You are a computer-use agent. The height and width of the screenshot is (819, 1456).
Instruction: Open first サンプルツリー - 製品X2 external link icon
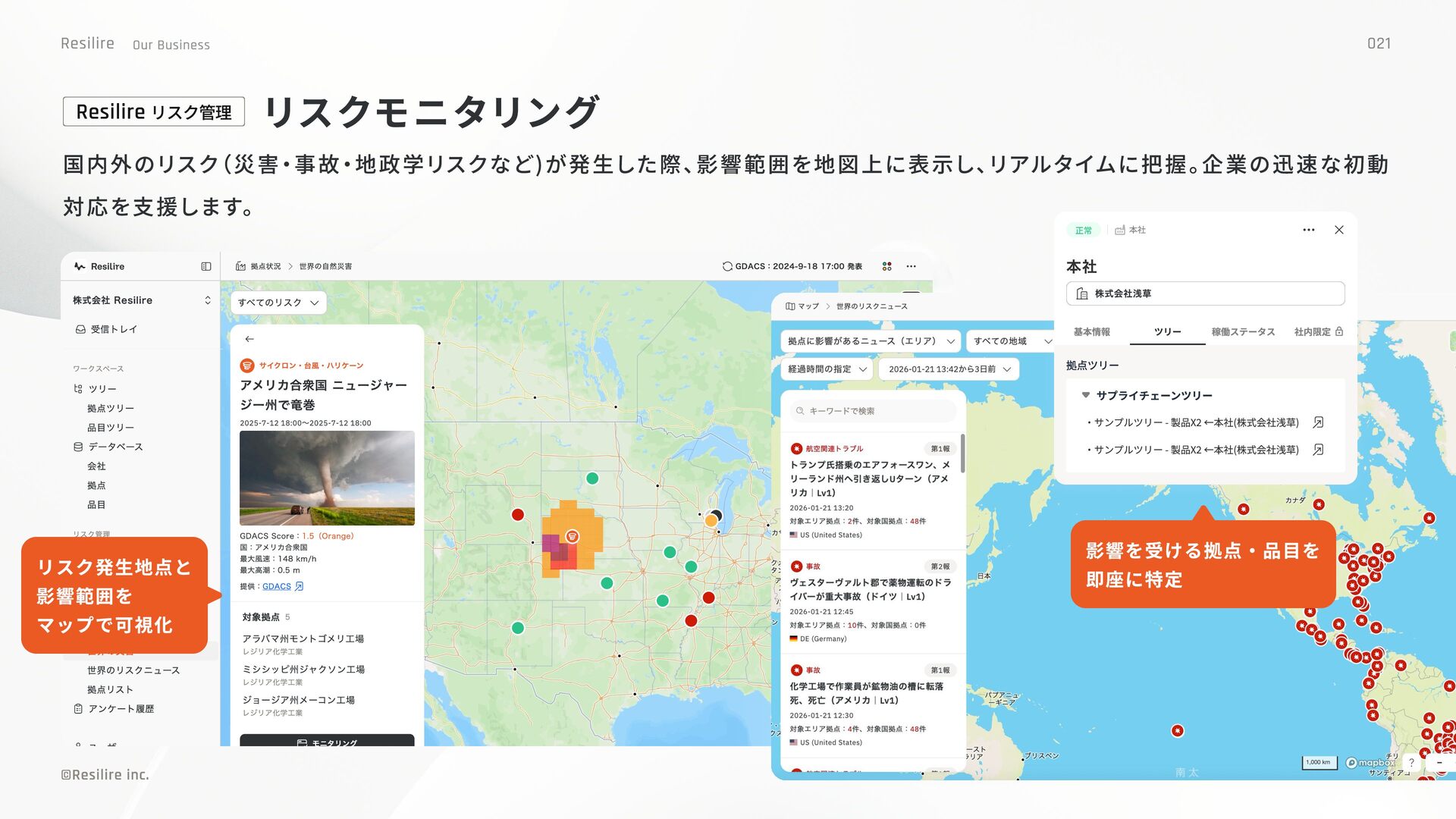[x=1318, y=422]
